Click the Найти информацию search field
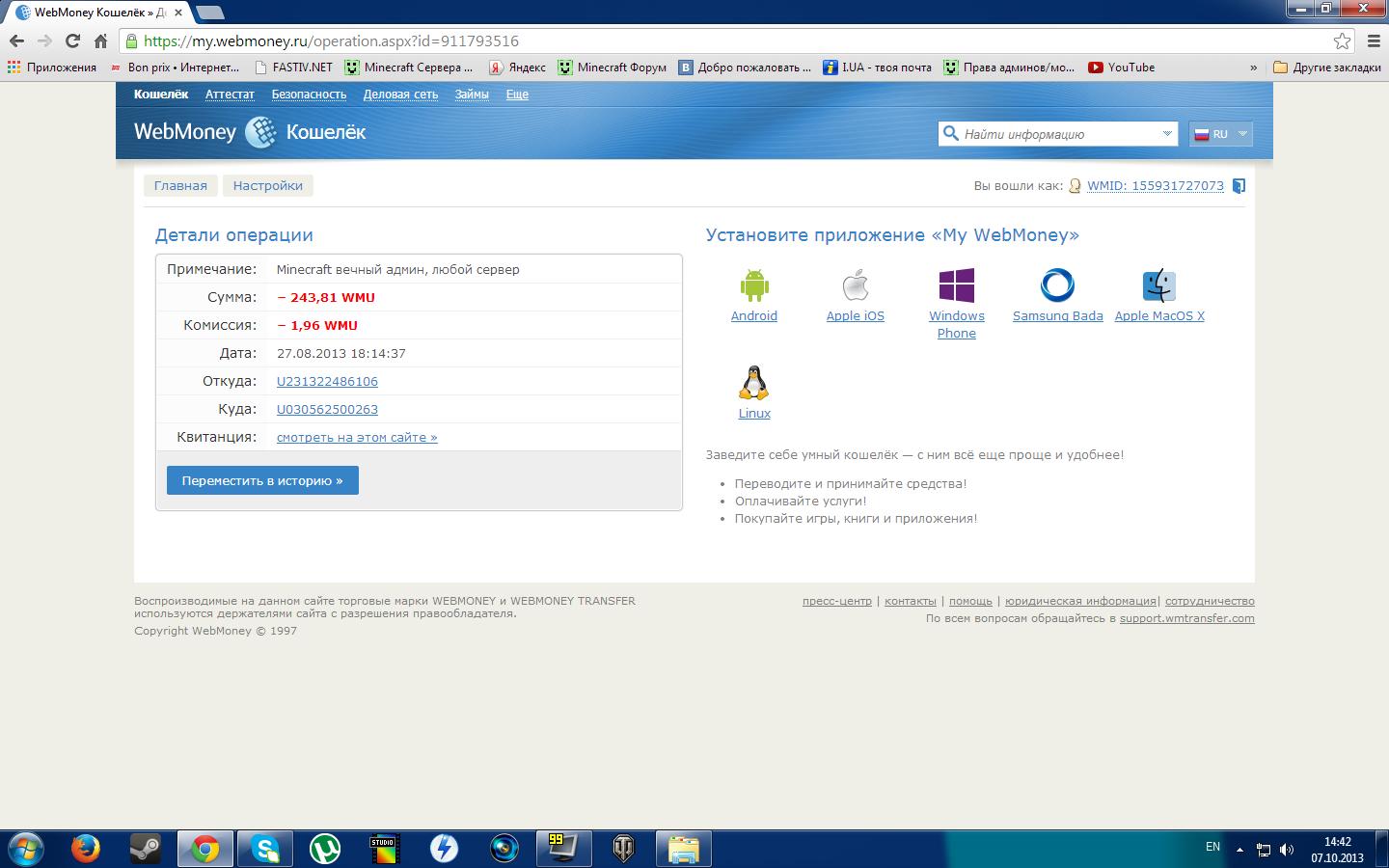This screenshot has height=868, width=1389. 1056,134
